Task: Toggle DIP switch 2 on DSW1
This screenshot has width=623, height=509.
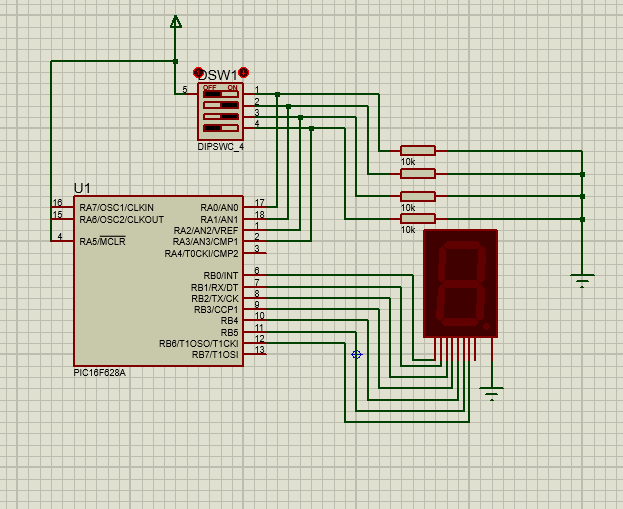Action: click(221, 105)
